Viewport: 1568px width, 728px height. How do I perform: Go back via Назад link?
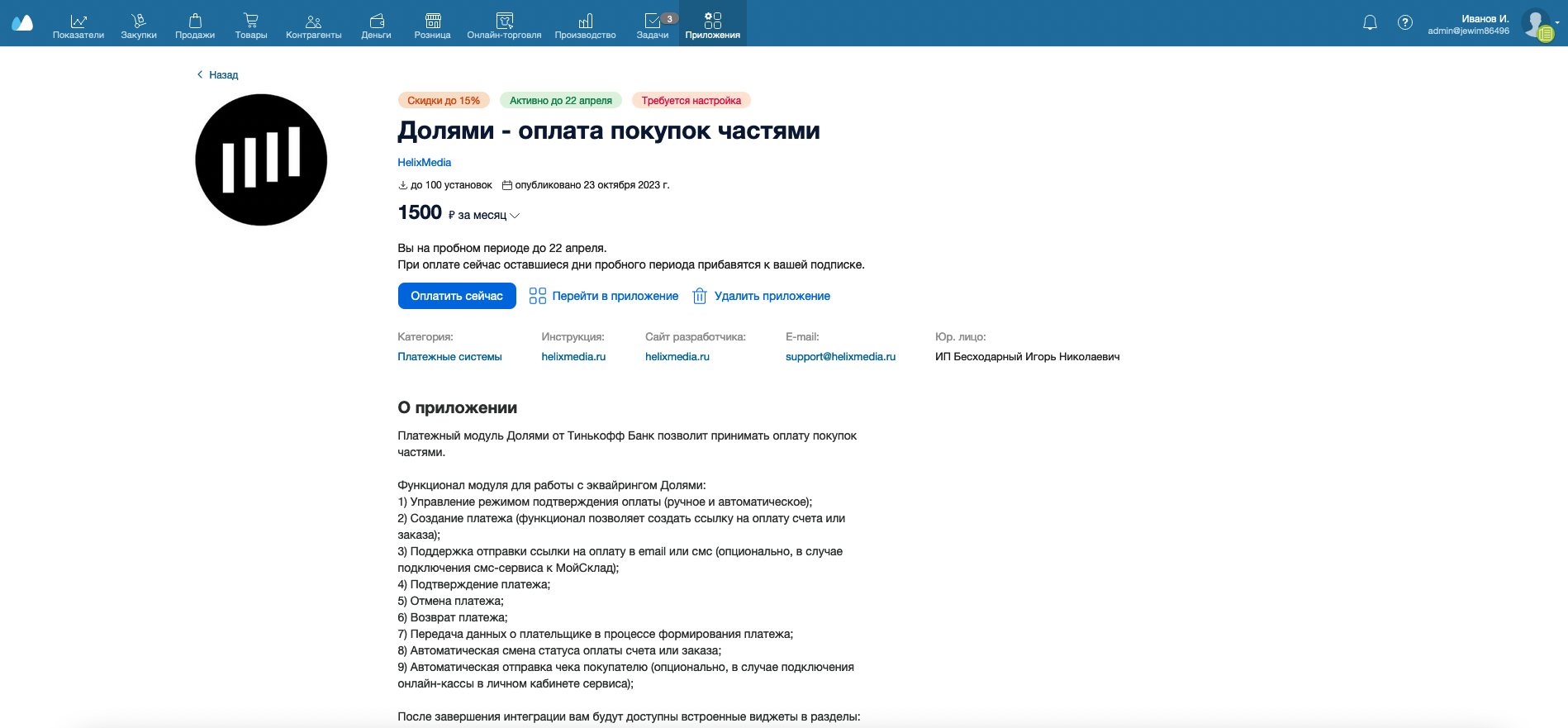[217, 74]
